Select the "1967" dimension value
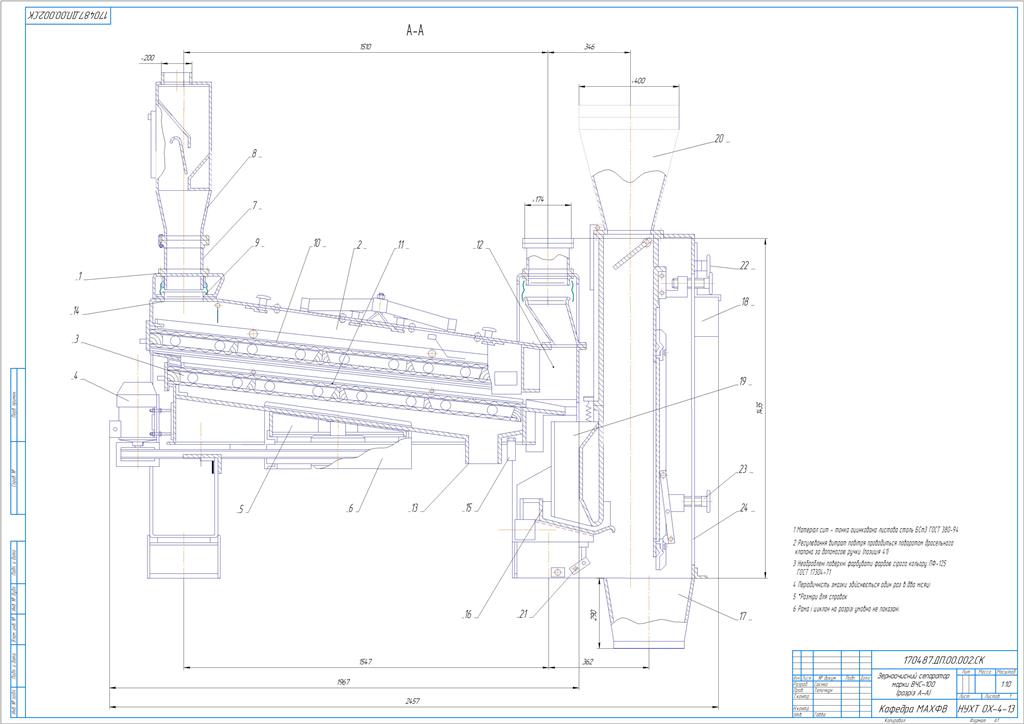The height and width of the screenshot is (724, 1024). click(x=344, y=682)
